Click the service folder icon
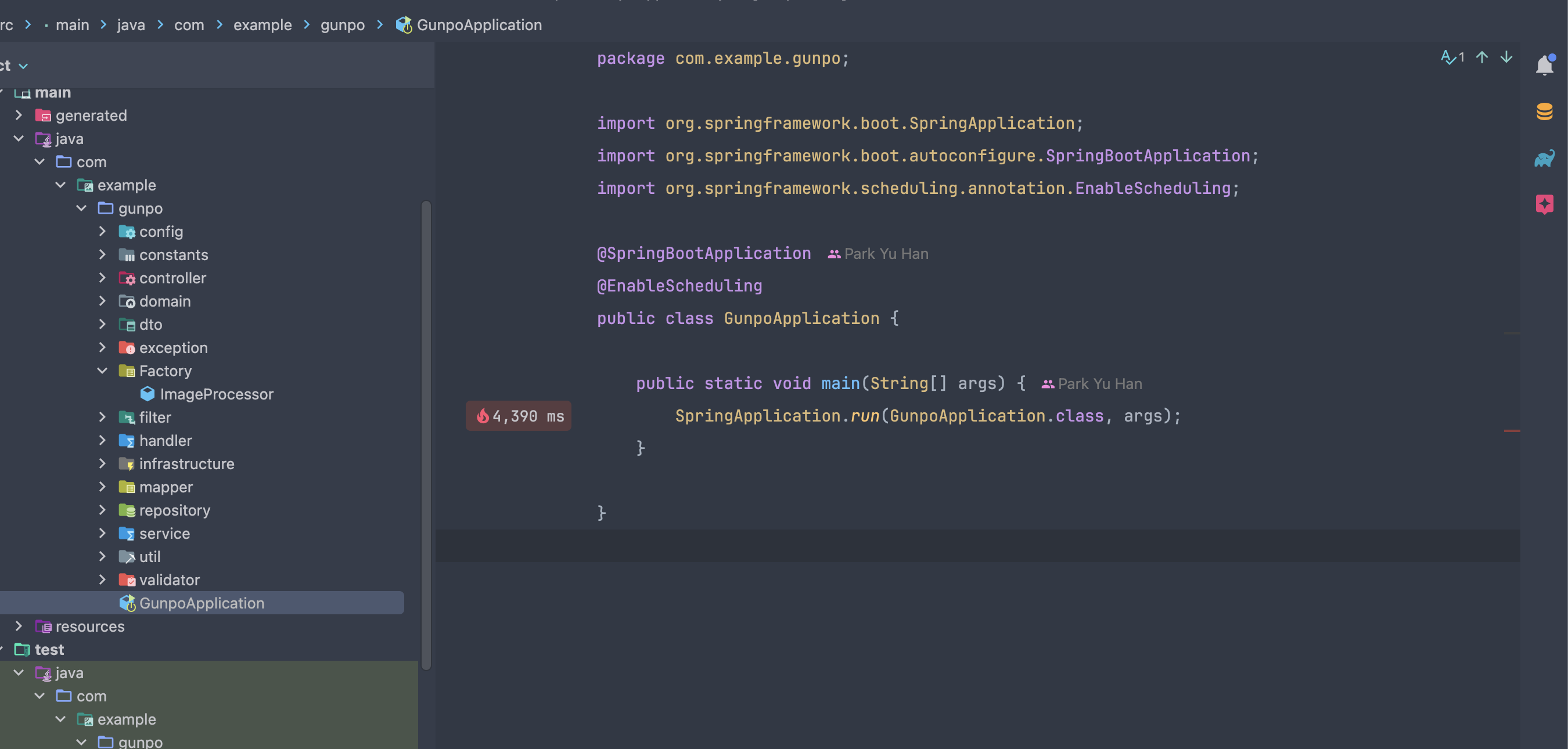Image resolution: width=1568 pixels, height=749 pixels. click(127, 534)
